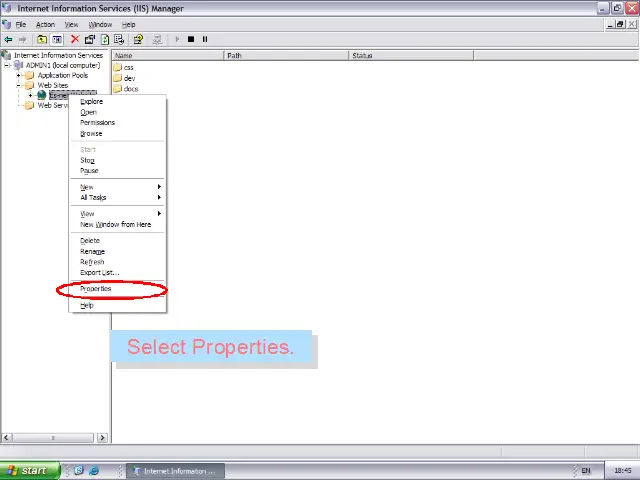This screenshot has height=480, width=640.
Task: Click the Up one level folder icon
Action: [x=41, y=39]
